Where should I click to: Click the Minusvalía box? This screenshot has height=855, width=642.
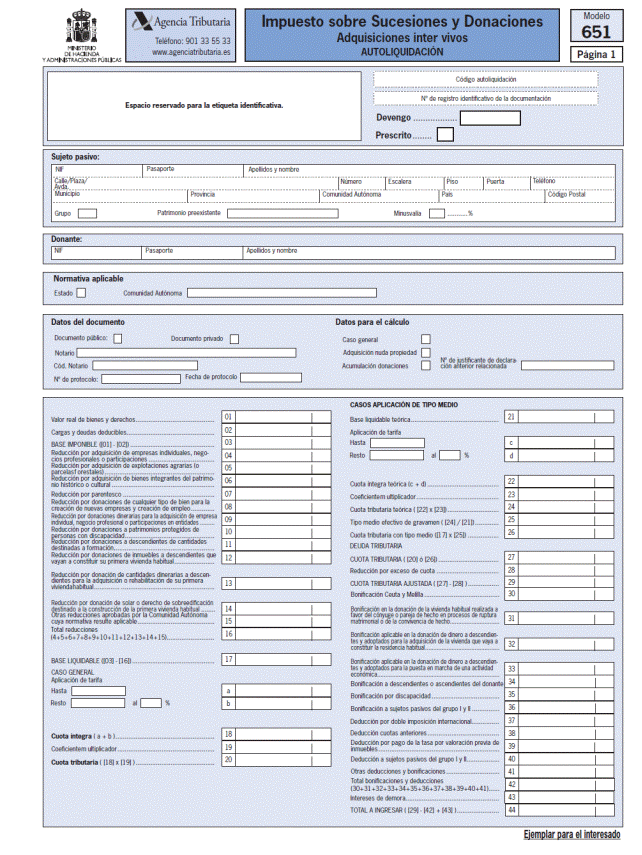click(436, 214)
